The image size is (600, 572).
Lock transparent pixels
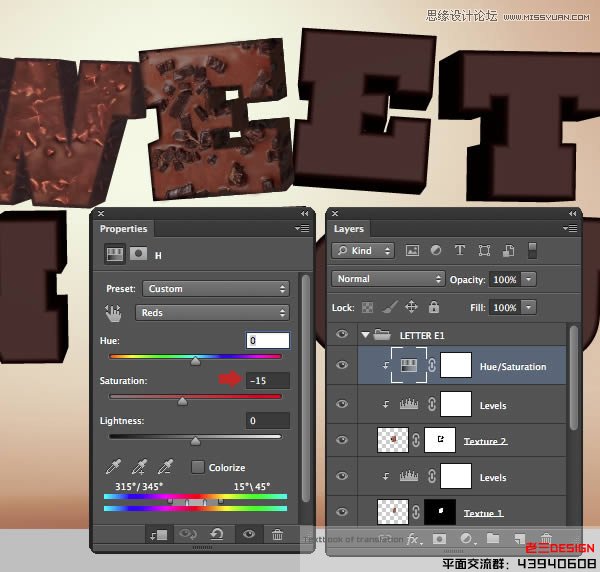pyautogui.click(x=367, y=308)
